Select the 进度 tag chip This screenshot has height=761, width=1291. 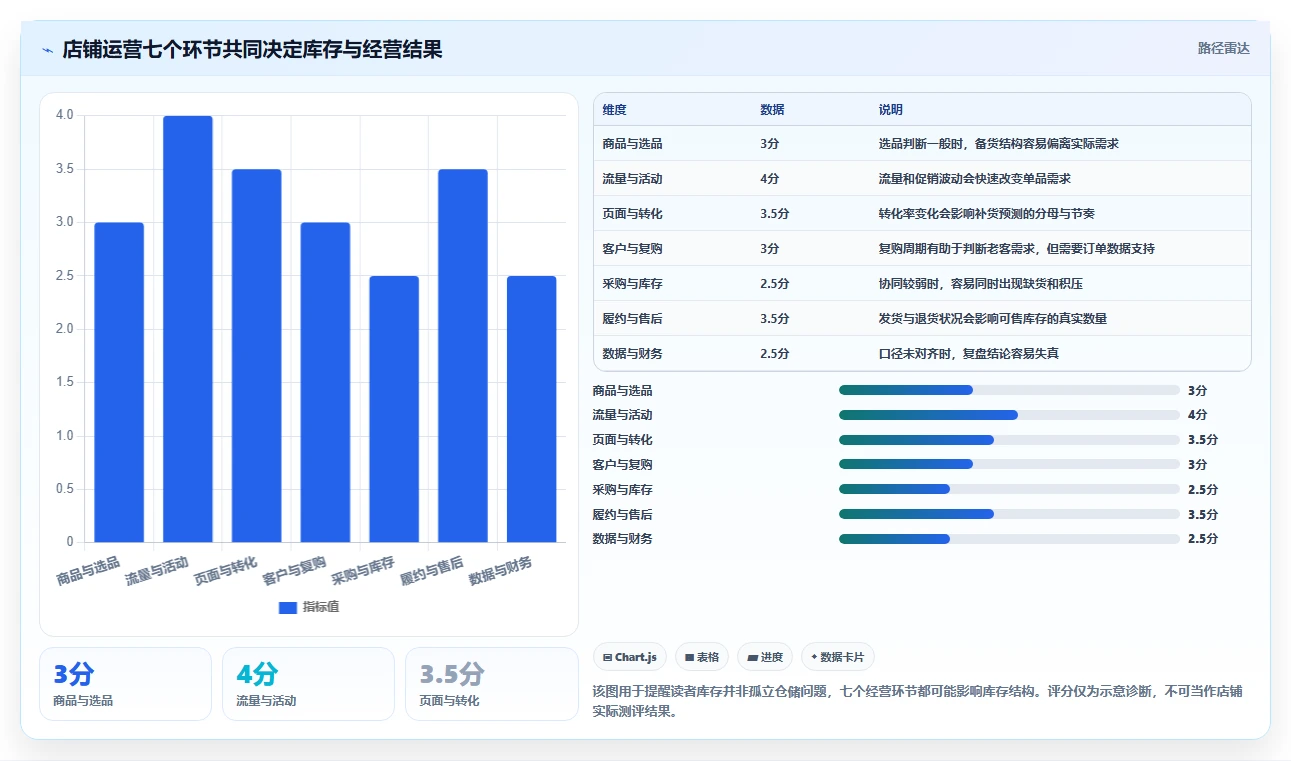point(765,657)
